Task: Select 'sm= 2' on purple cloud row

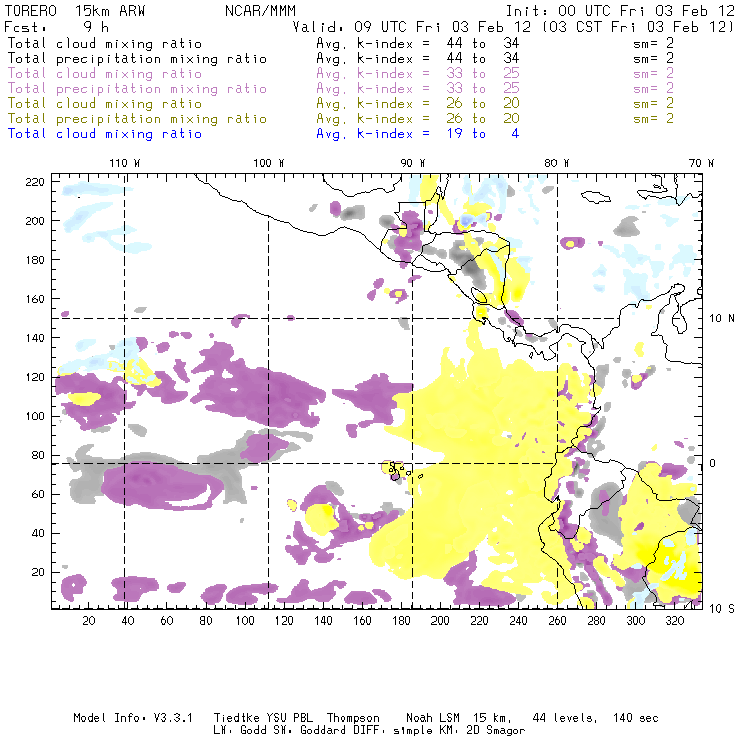Action: coord(653,74)
